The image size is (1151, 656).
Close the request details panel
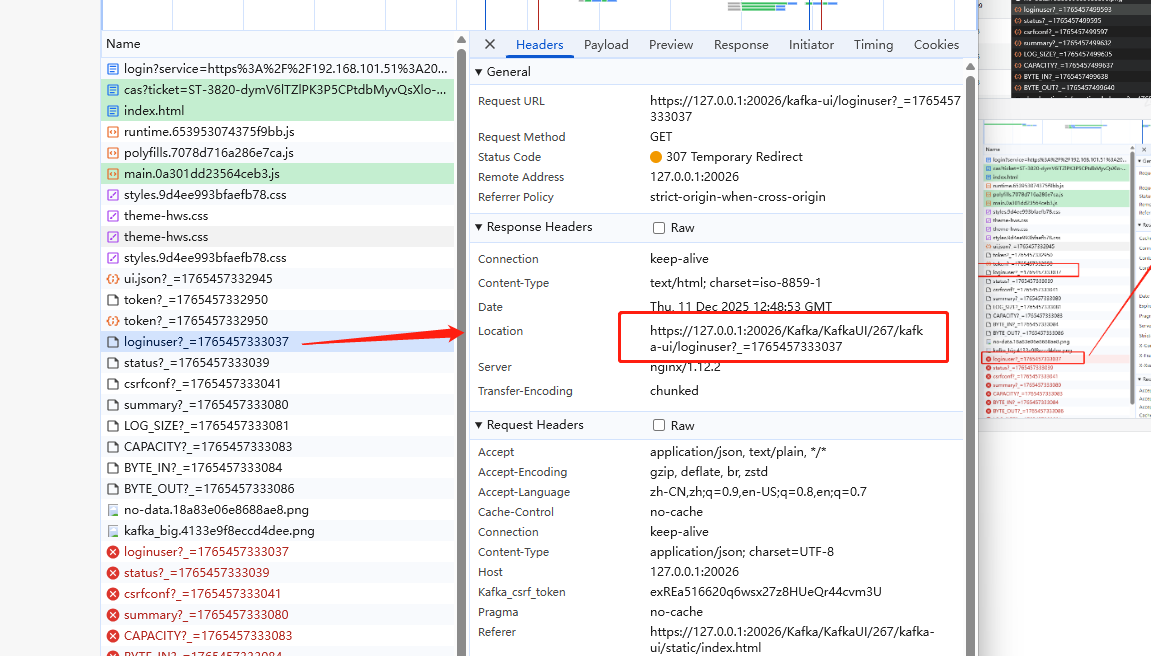pyautogui.click(x=490, y=44)
